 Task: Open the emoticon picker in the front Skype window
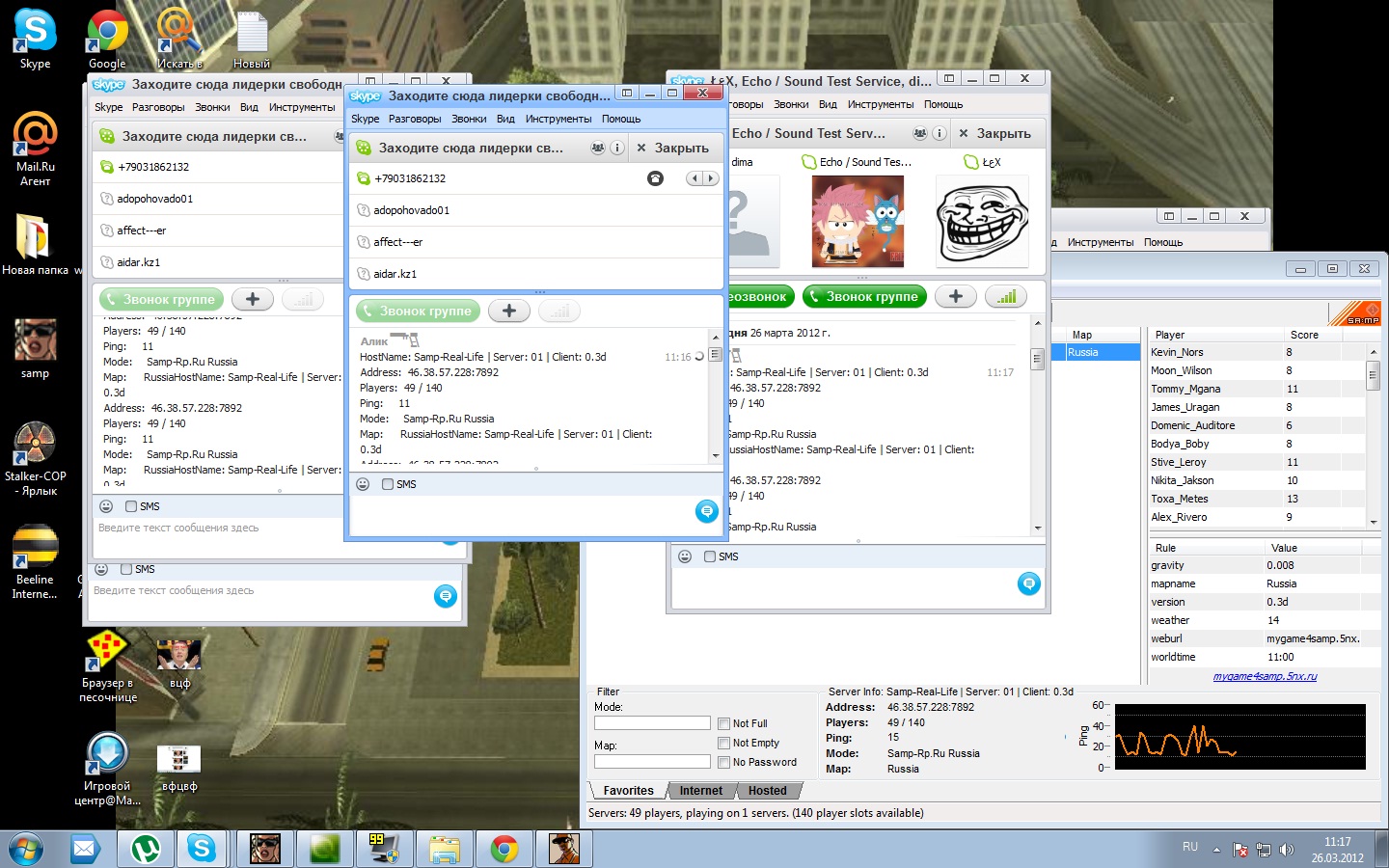click(x=363, y=484)
